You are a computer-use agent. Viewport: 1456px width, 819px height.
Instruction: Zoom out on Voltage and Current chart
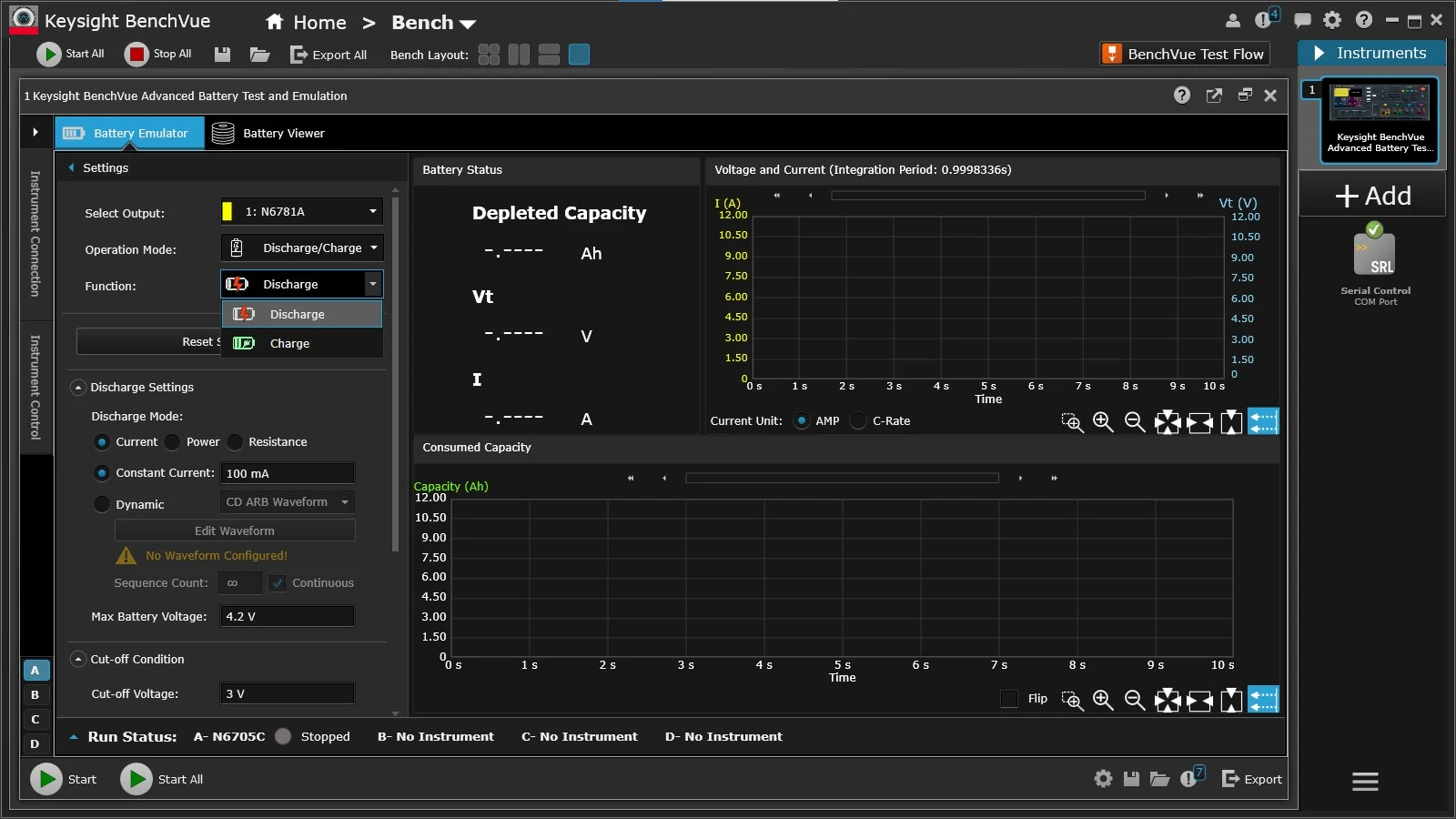coord(1135,421)
